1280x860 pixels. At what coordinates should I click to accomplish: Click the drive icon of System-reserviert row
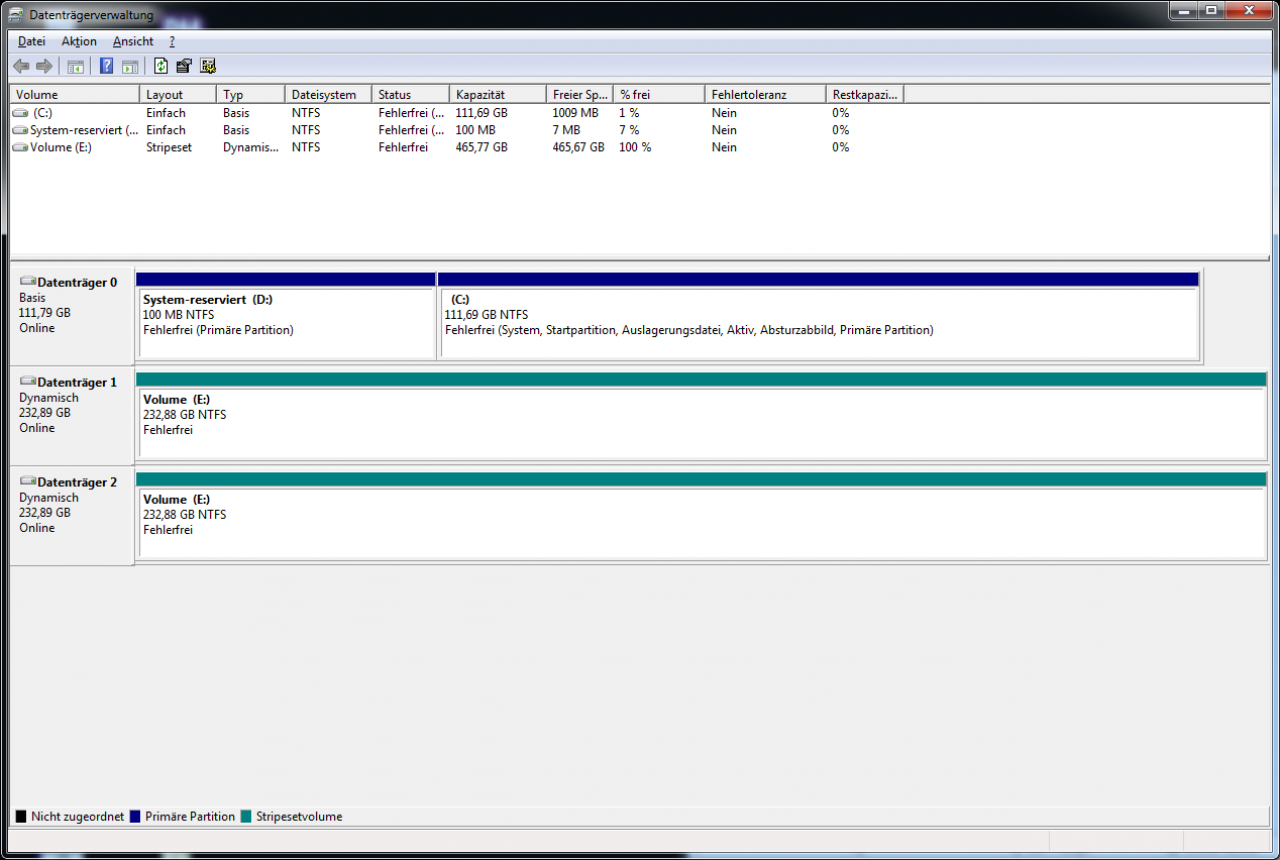tap(20, 130)
